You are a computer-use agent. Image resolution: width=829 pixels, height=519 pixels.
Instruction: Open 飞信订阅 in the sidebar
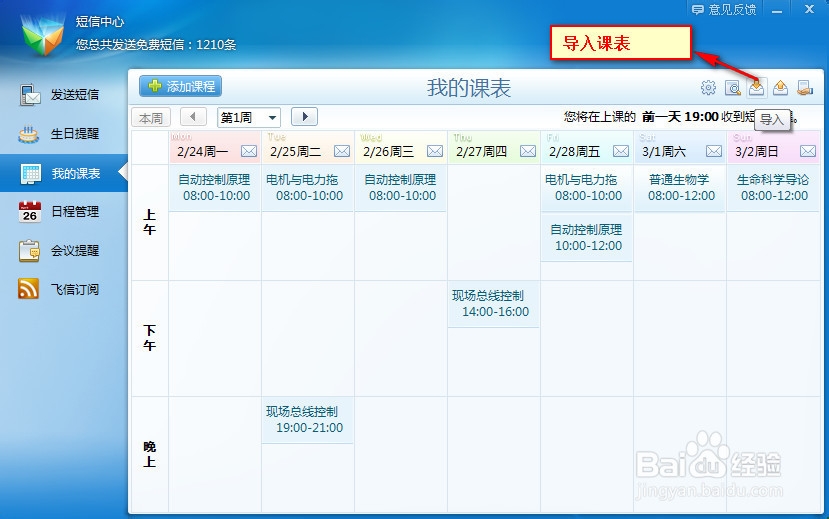tap(63, 289)
